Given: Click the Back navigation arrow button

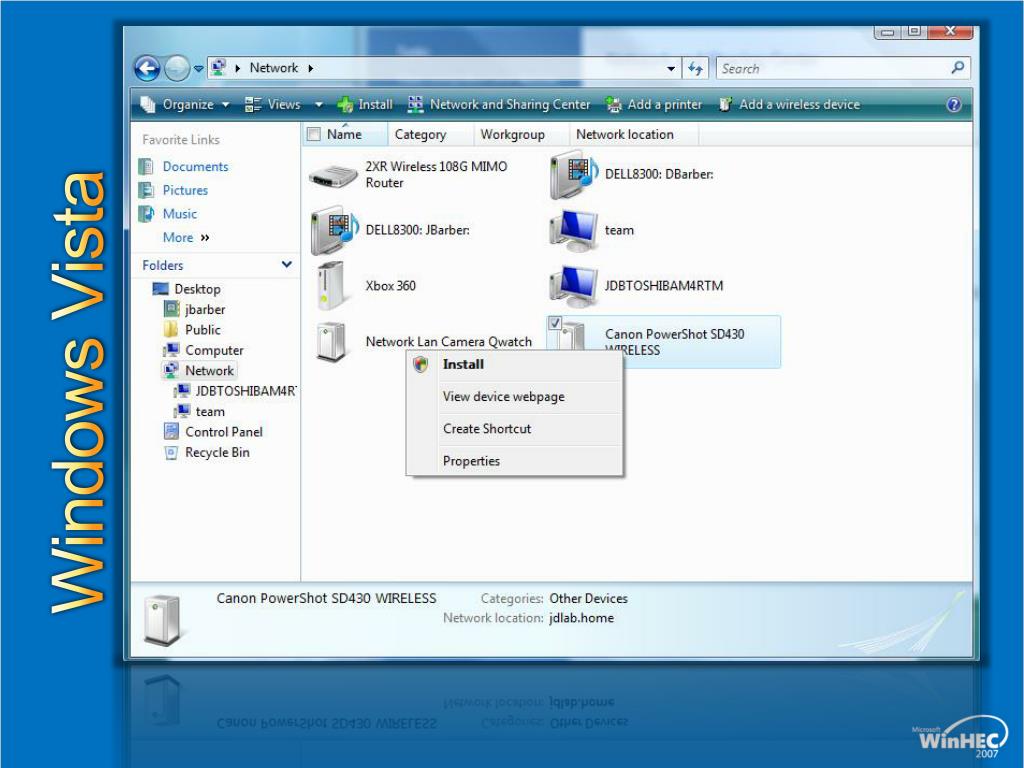Looking at the screenshot, I should click(x=147, y=68).
